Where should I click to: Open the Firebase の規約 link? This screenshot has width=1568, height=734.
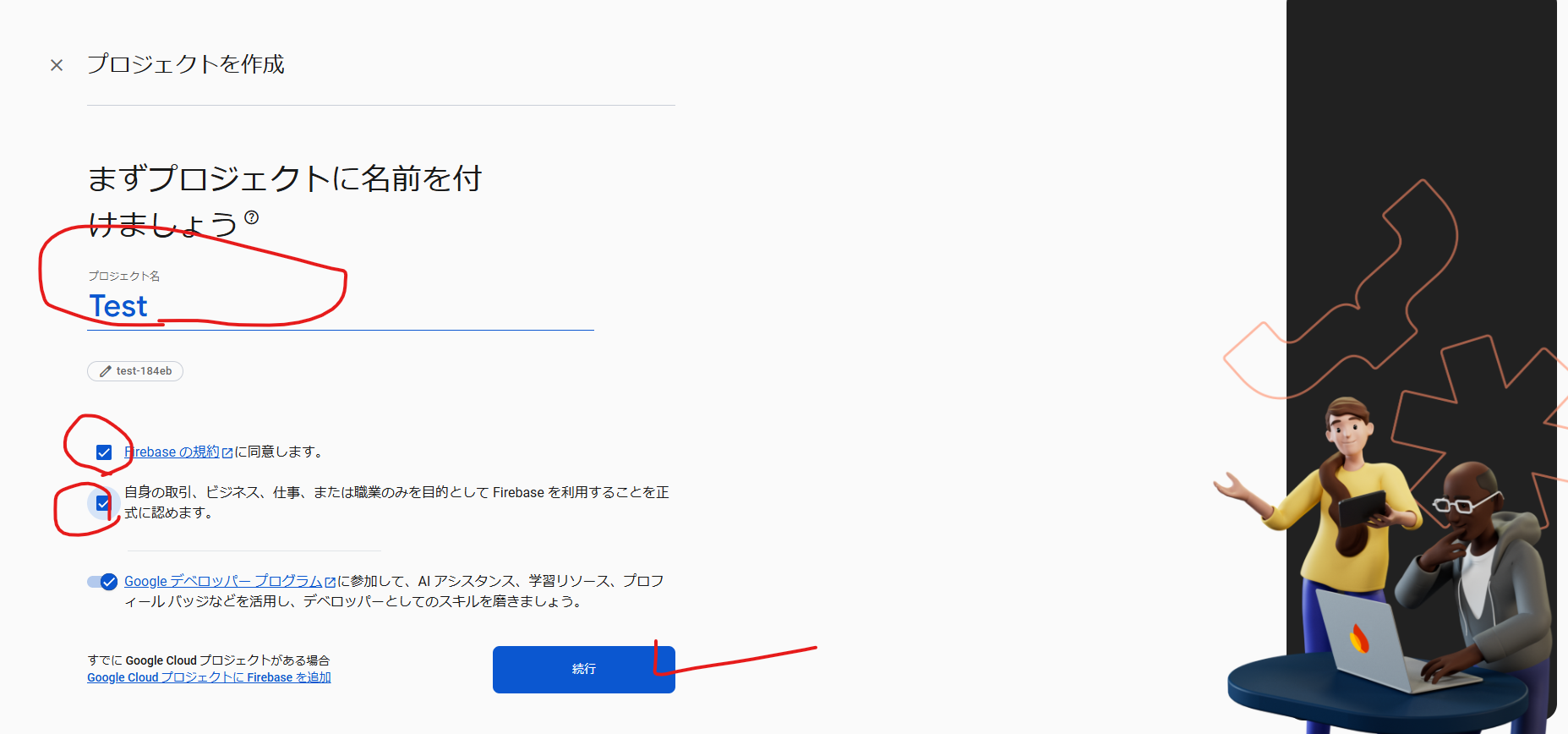click(x=172, y=452)
